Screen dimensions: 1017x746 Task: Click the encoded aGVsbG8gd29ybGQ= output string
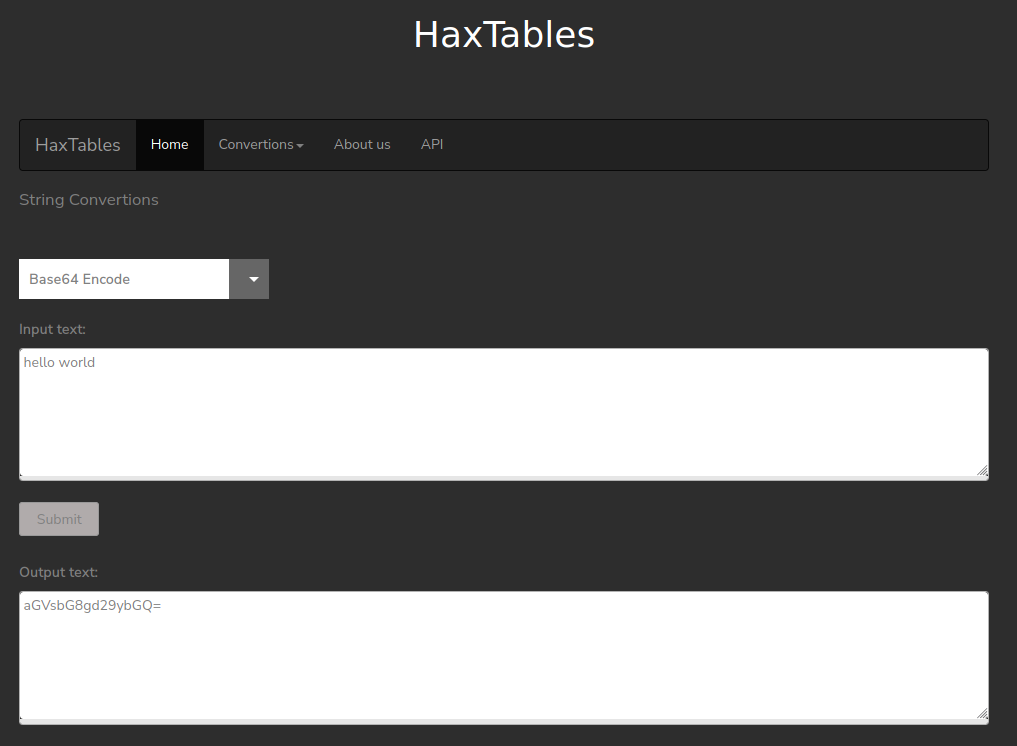click(93, 605)
